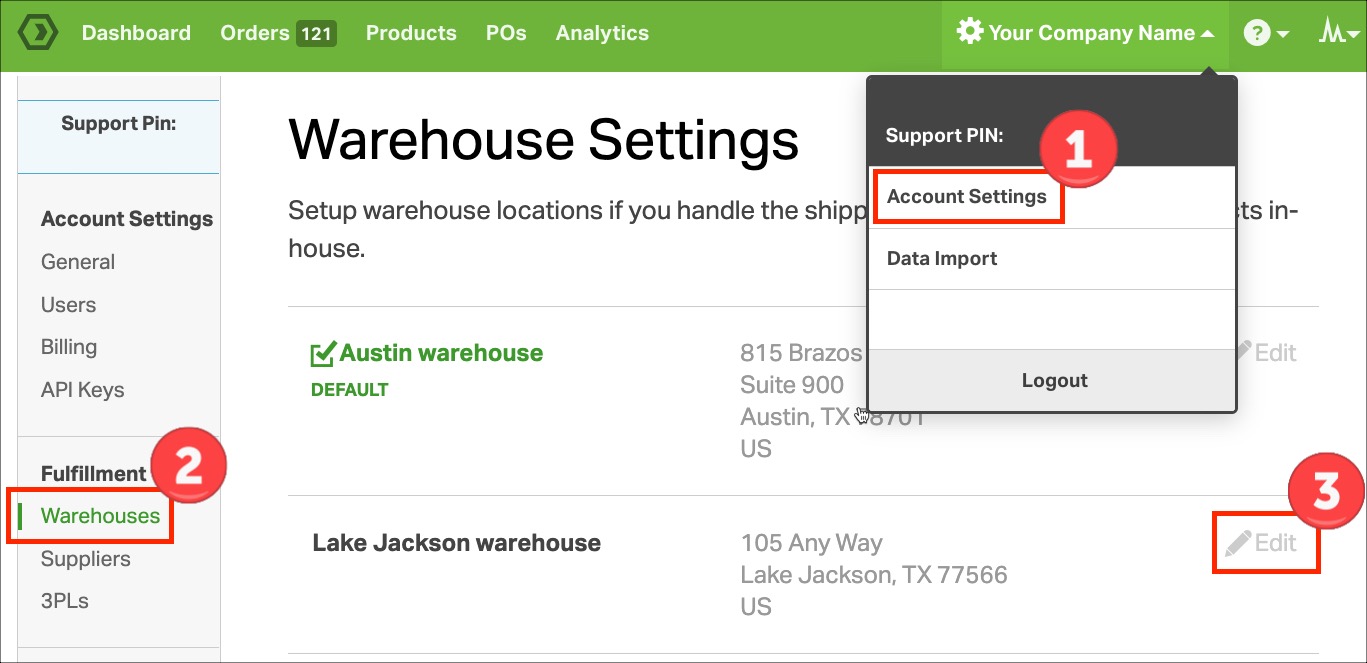Open the help question mark menu
This screenshot has width=1367, height=663.
coord(1264,33)
